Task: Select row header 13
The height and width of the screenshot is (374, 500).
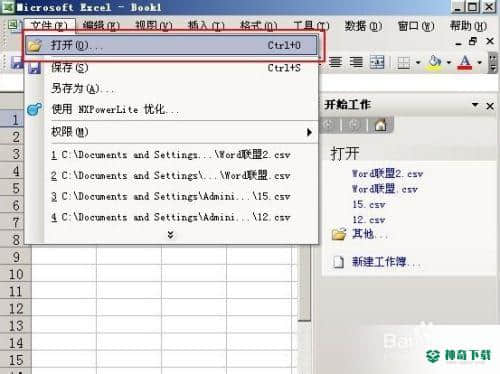Action: (x=16, y=326)
